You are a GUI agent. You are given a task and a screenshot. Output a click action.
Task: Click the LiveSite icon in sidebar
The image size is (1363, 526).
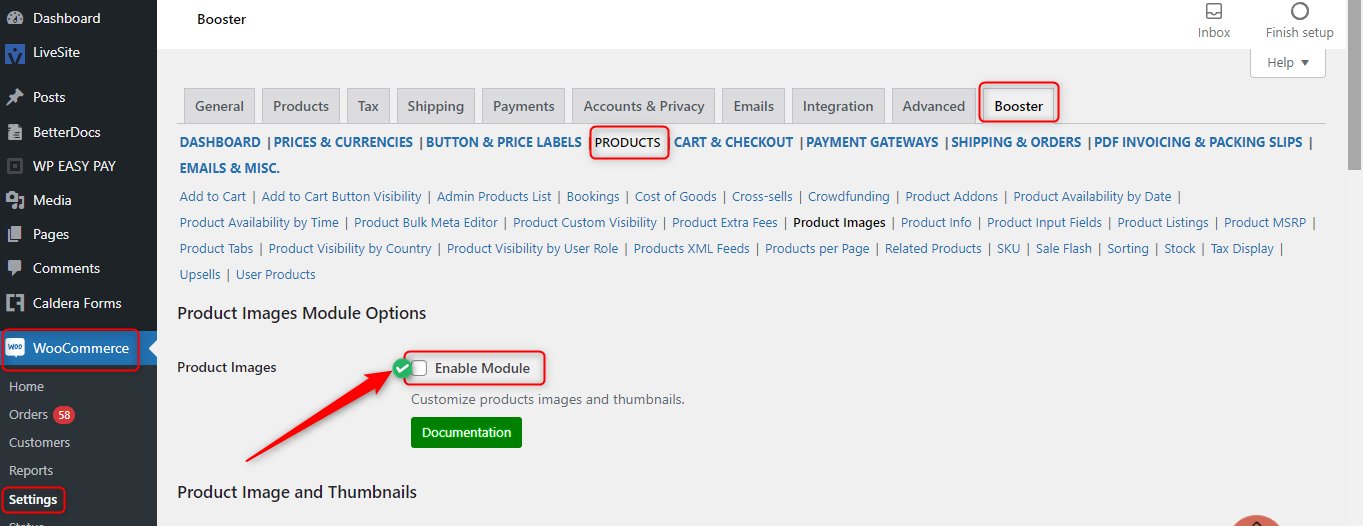(x=15, y=52)
